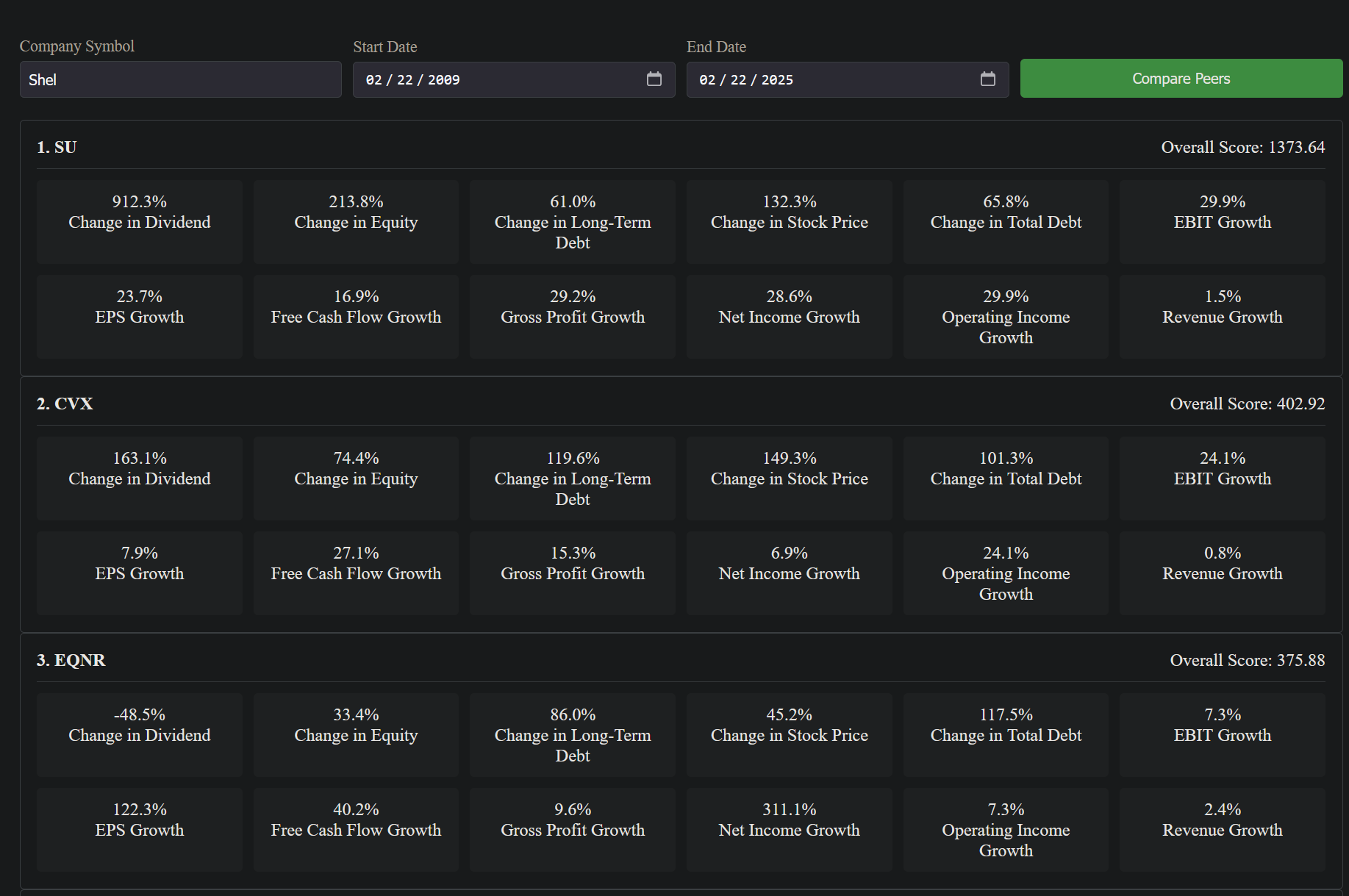This screenshot has width=1349, height=896.
Task: Select the '3. EQNR' company heading
Action: tap(71, 660)
